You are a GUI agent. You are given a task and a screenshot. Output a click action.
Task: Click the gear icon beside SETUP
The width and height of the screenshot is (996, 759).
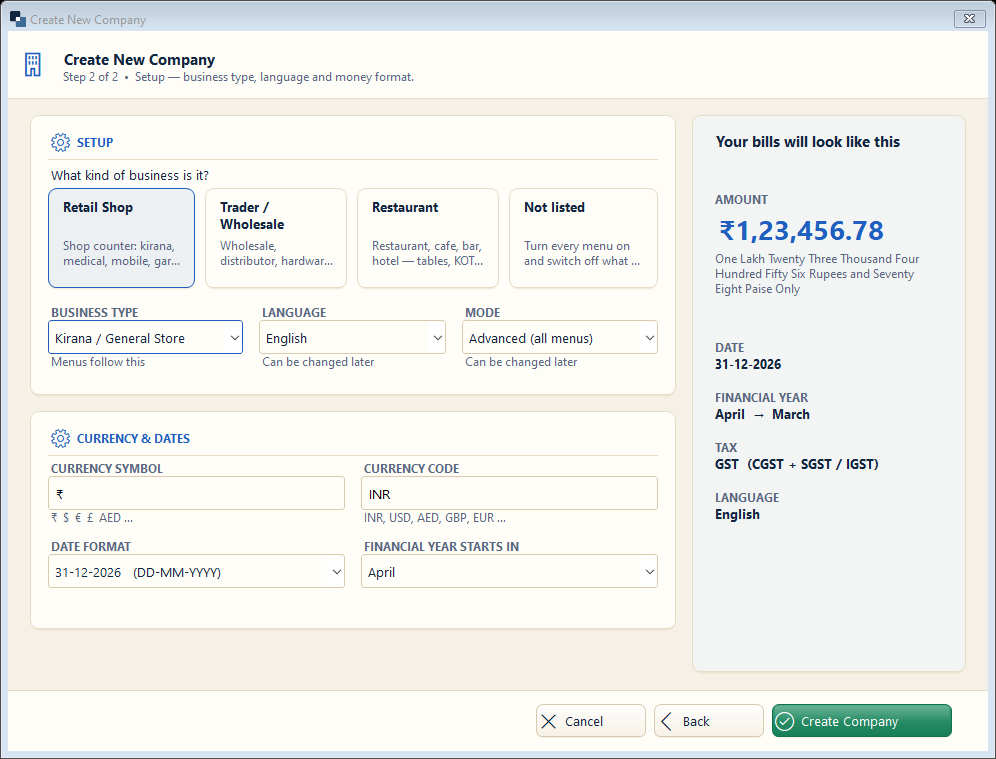tap(60, 142)
